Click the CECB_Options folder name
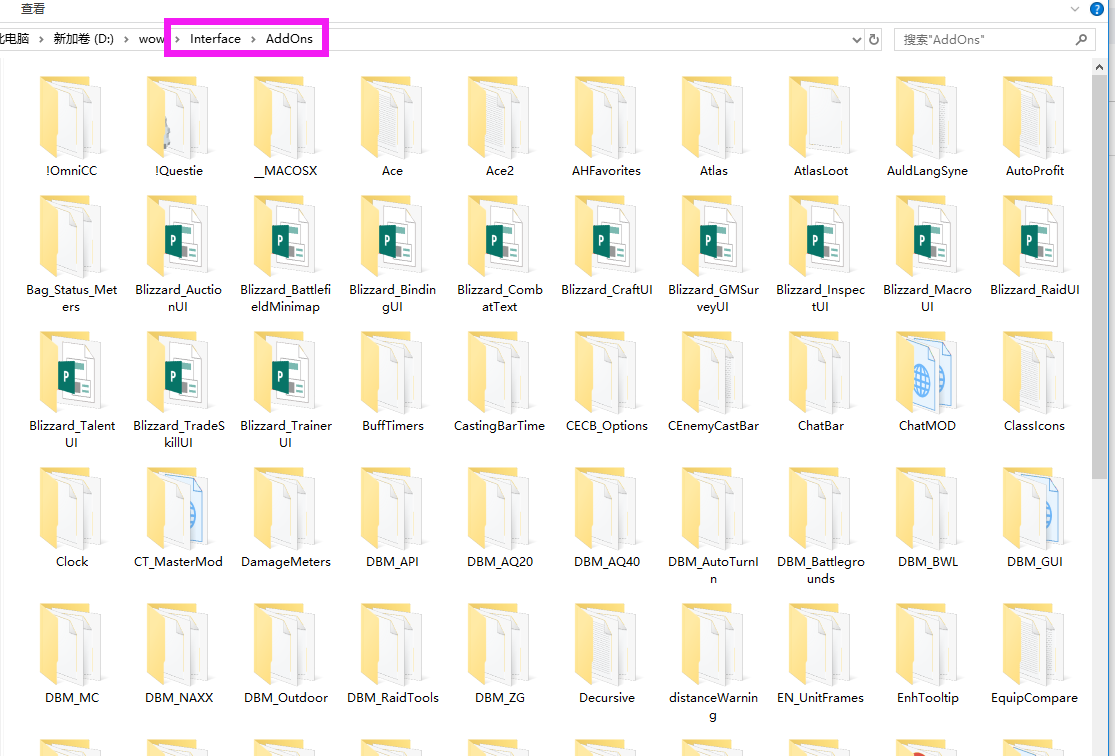The width and height of the screenshot is (1115, 756). (607, 426)
